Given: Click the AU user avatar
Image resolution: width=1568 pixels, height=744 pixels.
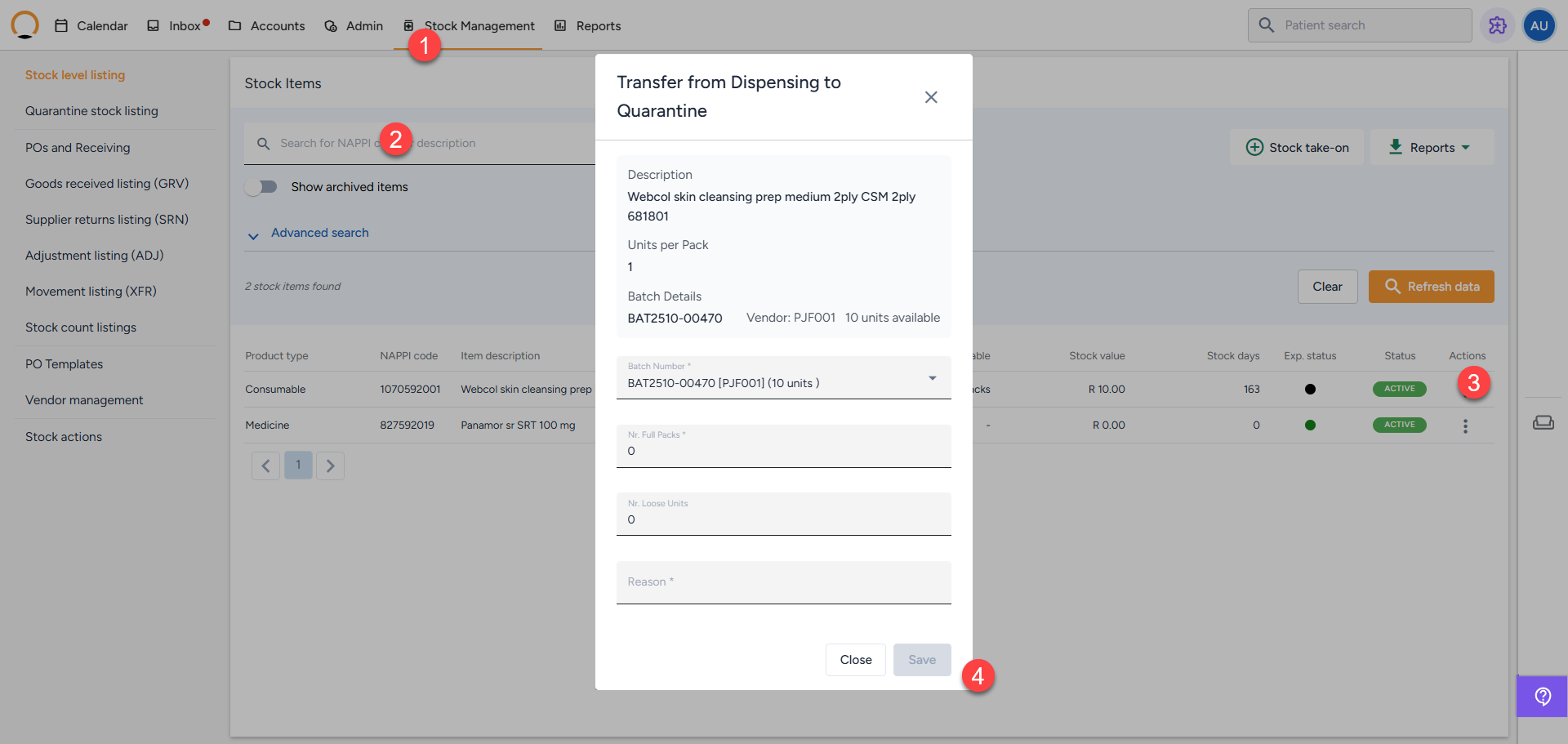Looking at the screenshot, I should [x=1539, y=25].
